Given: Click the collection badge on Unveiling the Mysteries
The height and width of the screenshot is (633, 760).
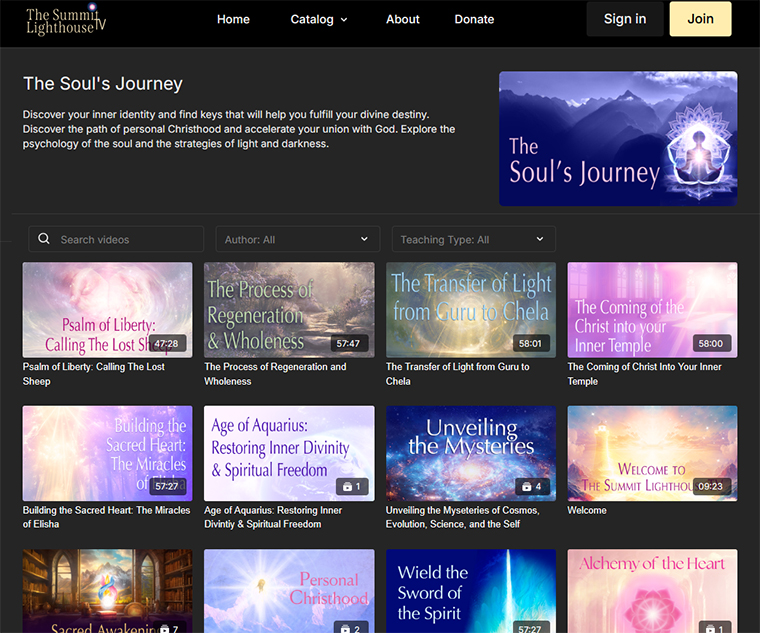Looking at the screenshot, I should point(532,486).
